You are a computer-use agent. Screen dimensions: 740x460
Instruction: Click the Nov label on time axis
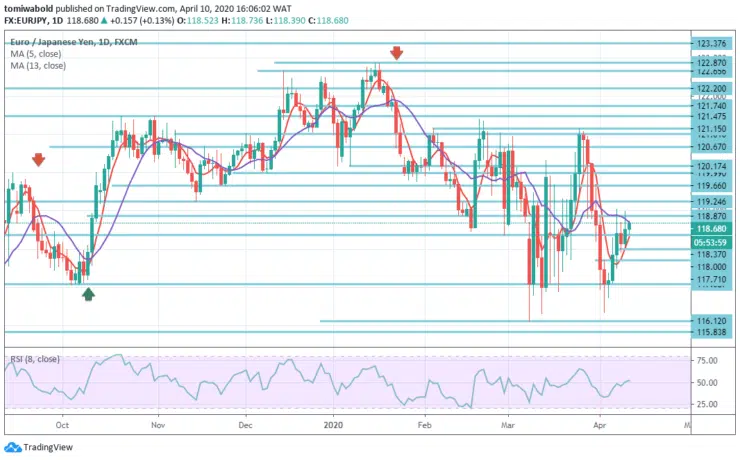click(x=157, y=424)
